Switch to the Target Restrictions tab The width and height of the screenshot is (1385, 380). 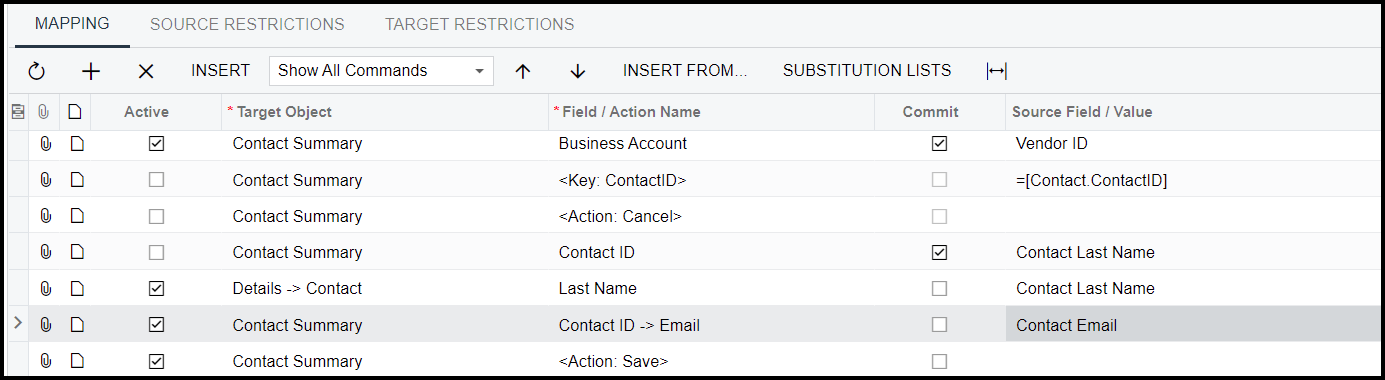pos(480,24)
